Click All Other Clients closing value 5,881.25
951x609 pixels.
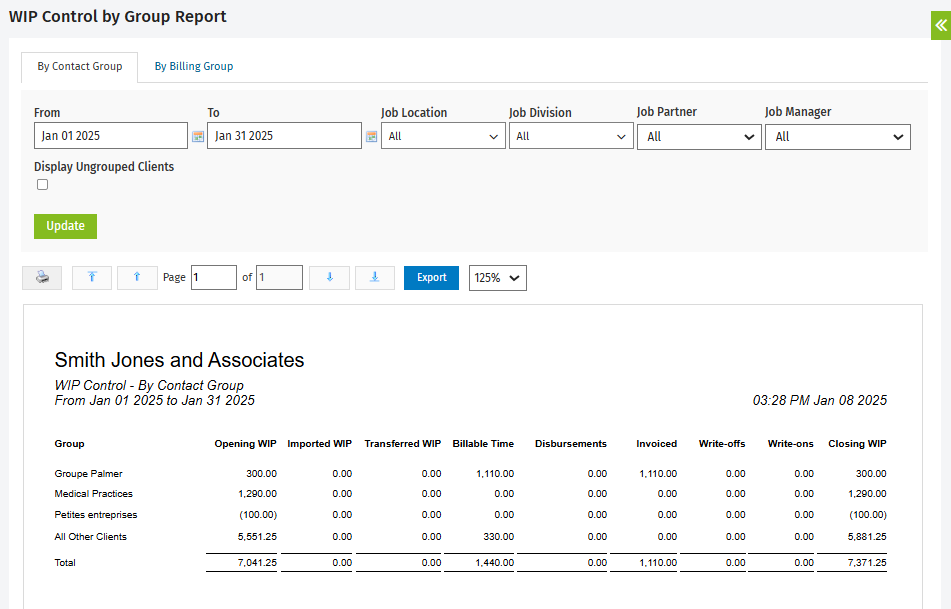click(867, 537)
